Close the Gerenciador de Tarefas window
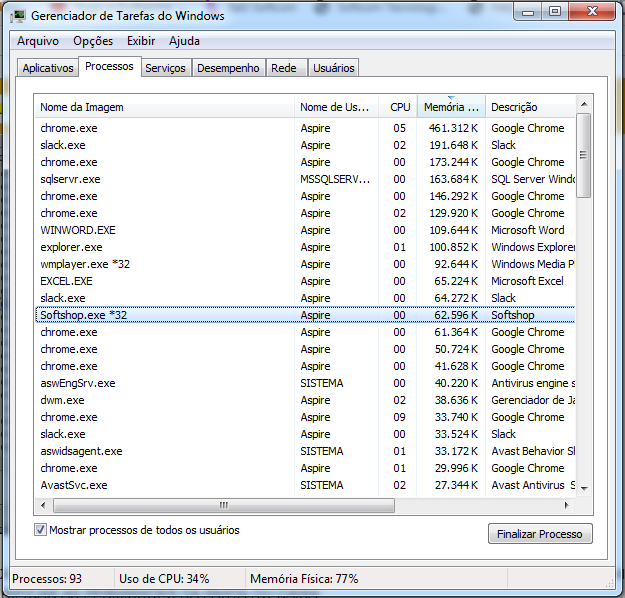The height and width of the screenshot is (598, 625). click(x=591, y=12)
